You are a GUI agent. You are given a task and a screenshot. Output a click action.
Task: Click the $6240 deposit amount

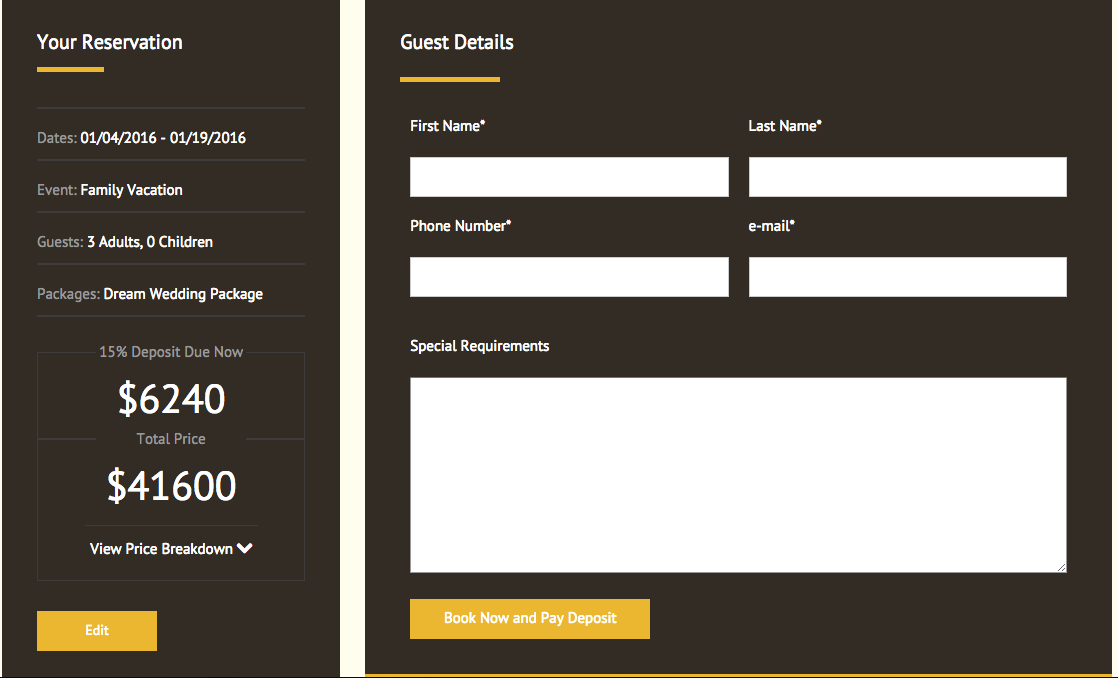pos(171,399)
